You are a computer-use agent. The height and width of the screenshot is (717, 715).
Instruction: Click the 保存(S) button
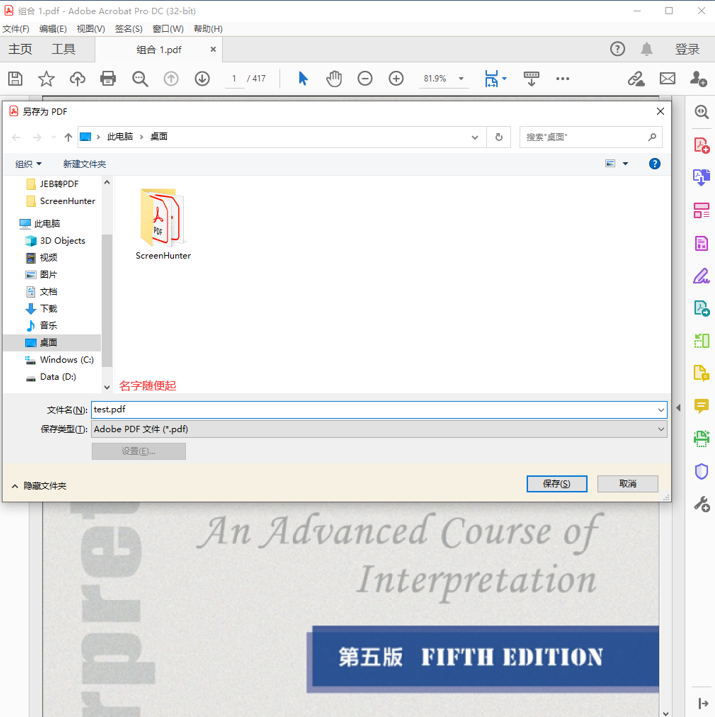pyautogui.click(x=557, y=484)
